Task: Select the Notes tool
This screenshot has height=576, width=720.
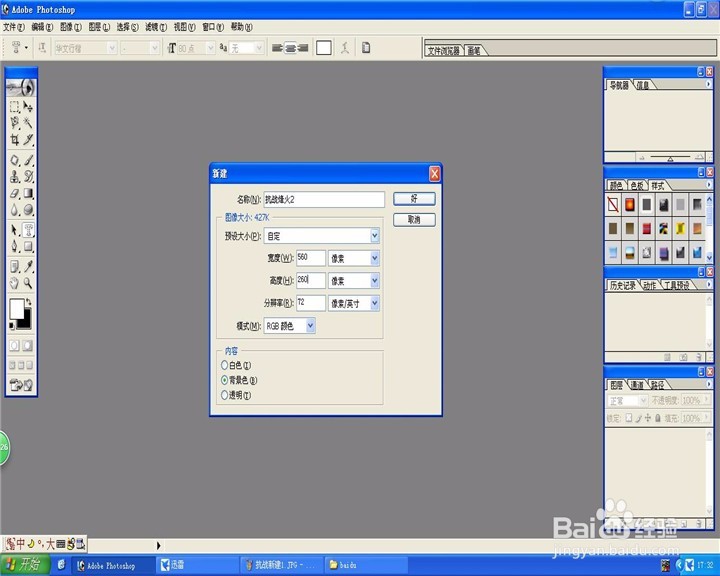Action: 15,266
